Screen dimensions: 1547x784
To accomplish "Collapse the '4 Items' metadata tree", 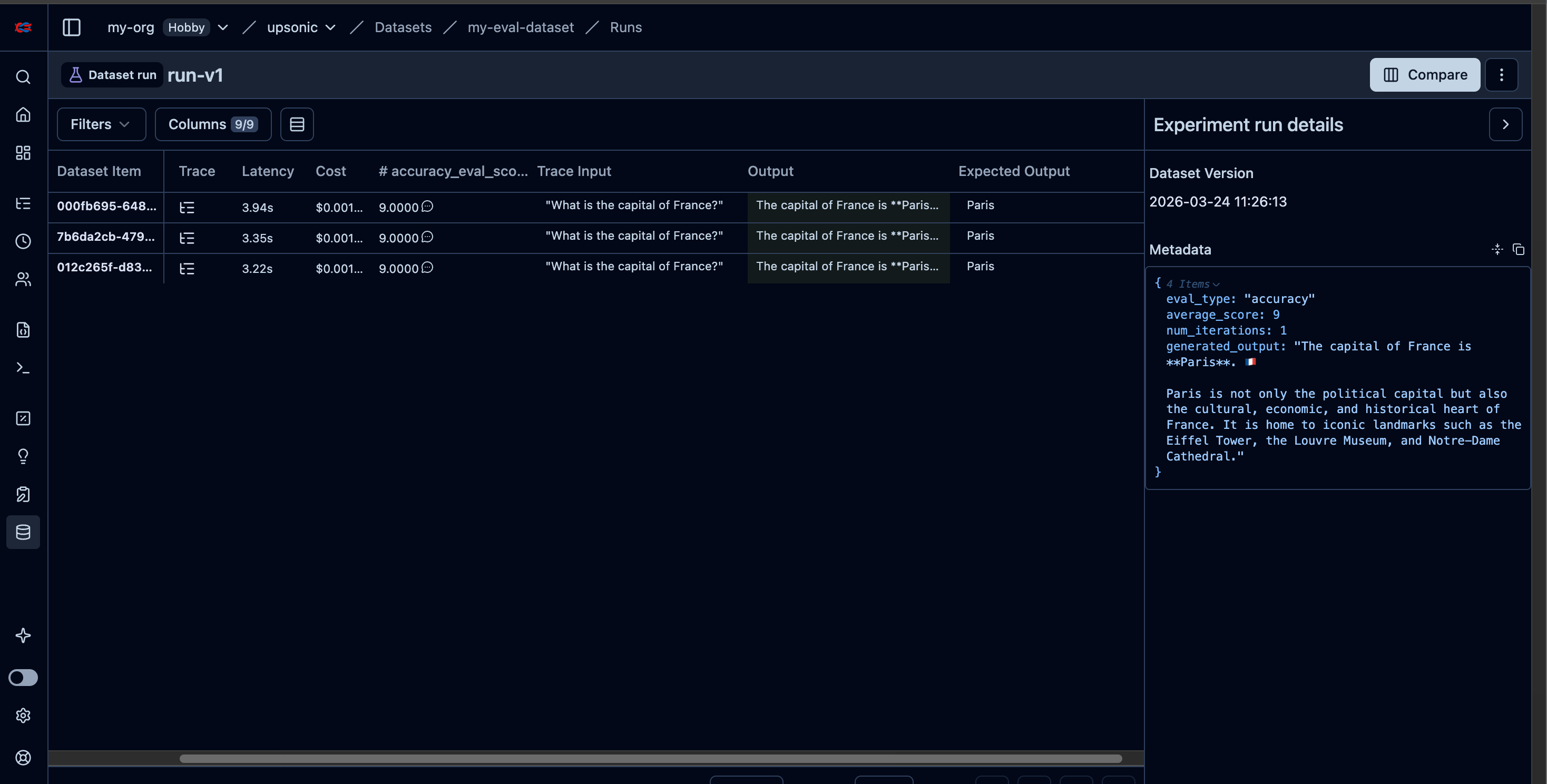I will pos(1193,284).
